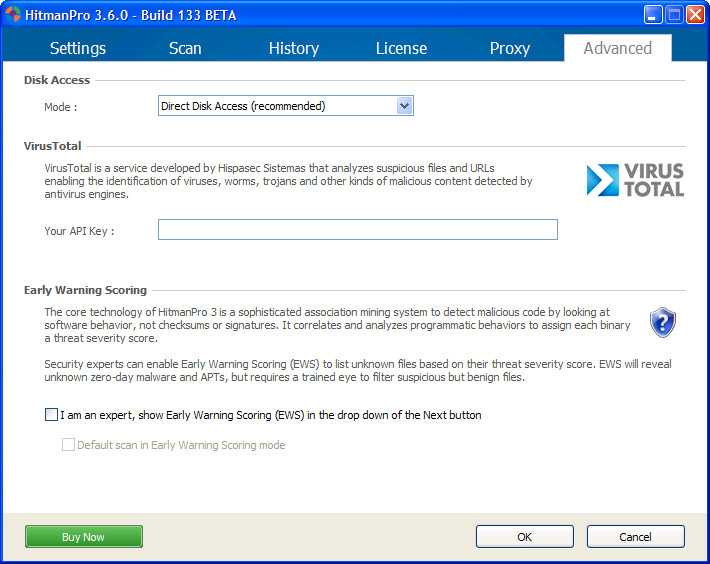The height and width of the screenshot is (564, 710).
Task: Close the HitmanPro window
Action: point(695,15)
